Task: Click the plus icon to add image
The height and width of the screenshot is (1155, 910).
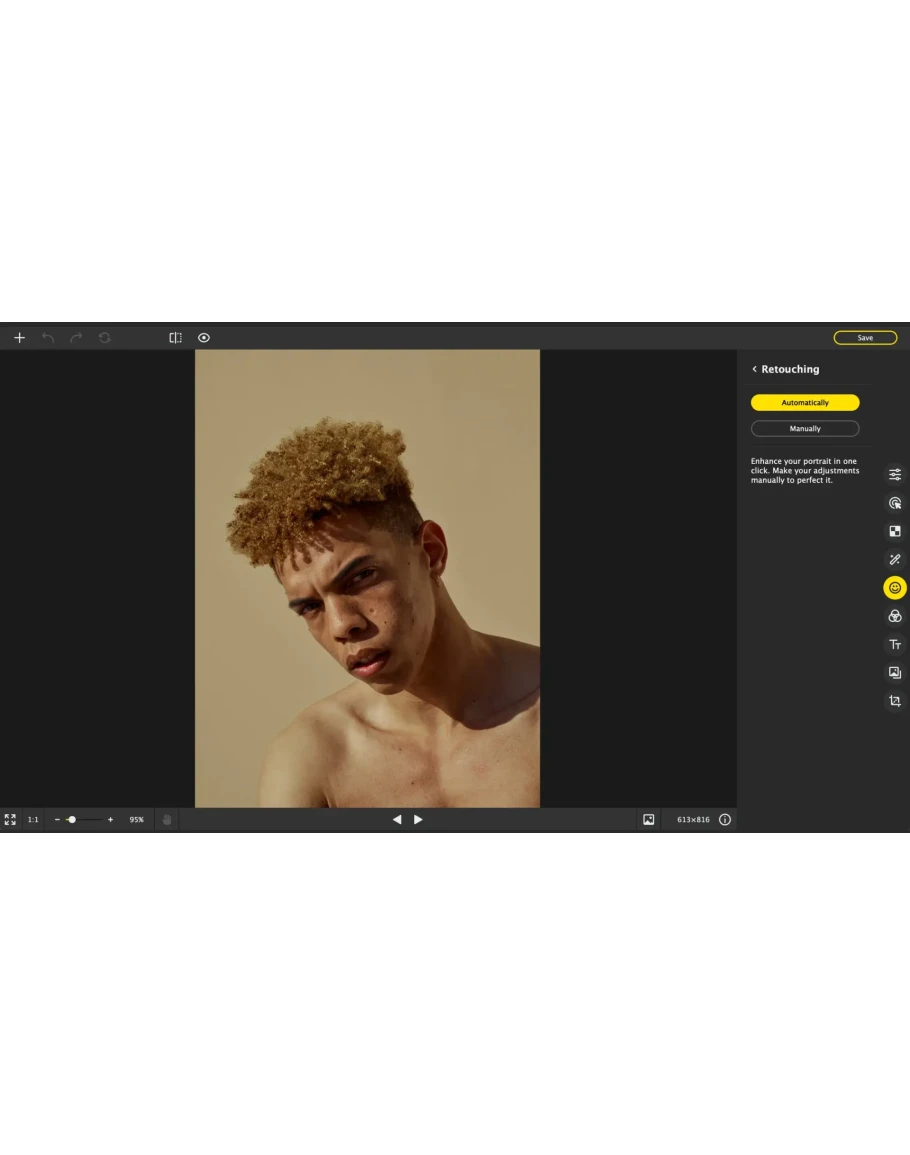Action: 19,338
